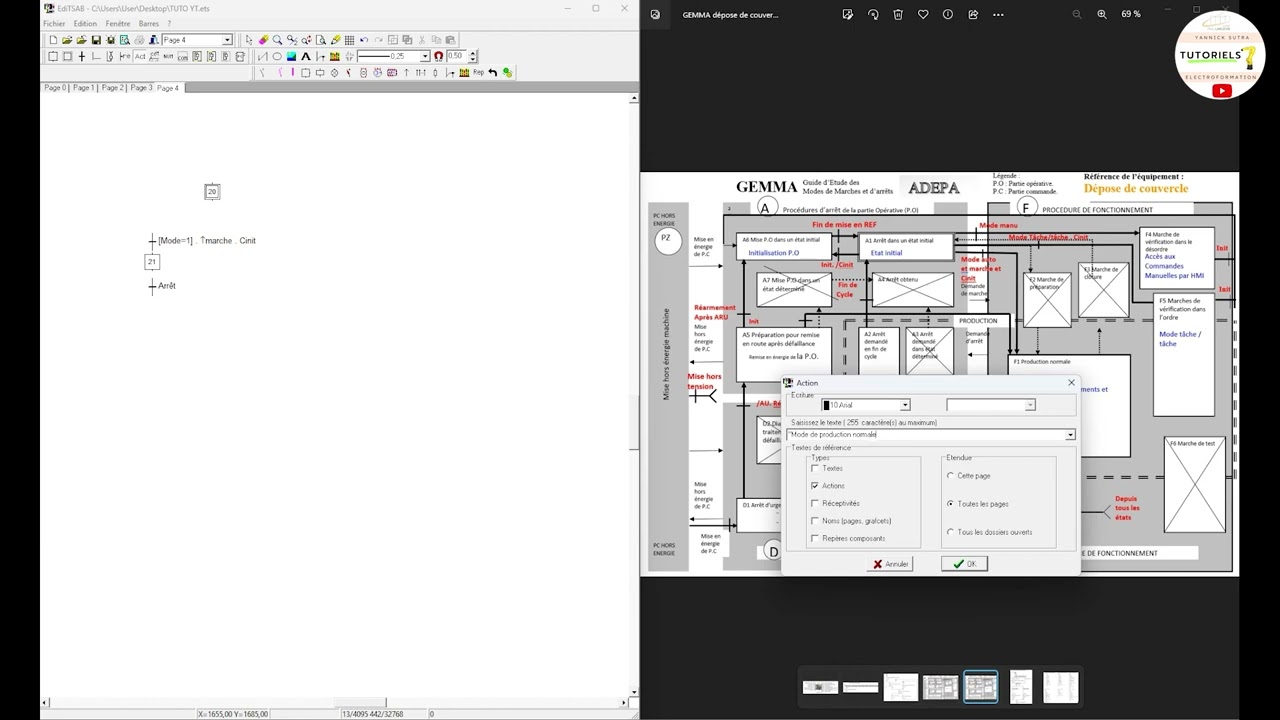Open the three-dots more menu in Photos
The height and width of the screenshot is (720, 1280).
pos(998,14)
